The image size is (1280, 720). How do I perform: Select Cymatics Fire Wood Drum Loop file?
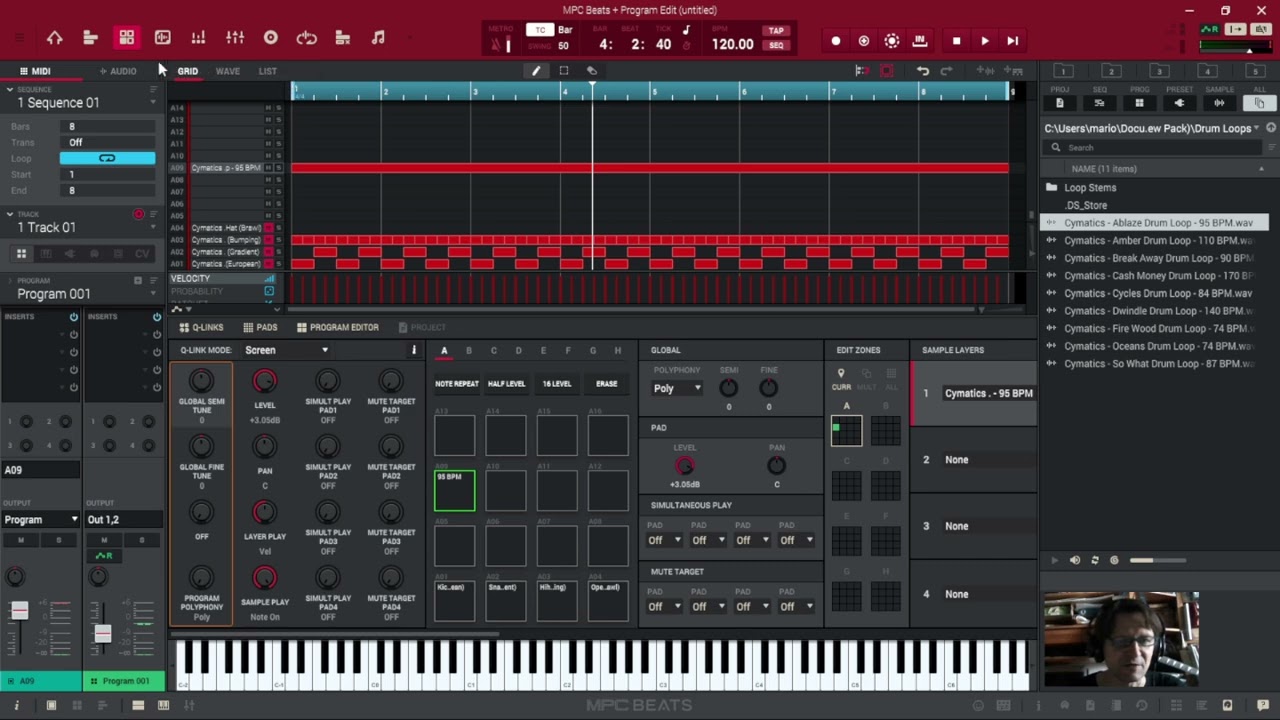pyautogui.click(x=1155, y=328)
